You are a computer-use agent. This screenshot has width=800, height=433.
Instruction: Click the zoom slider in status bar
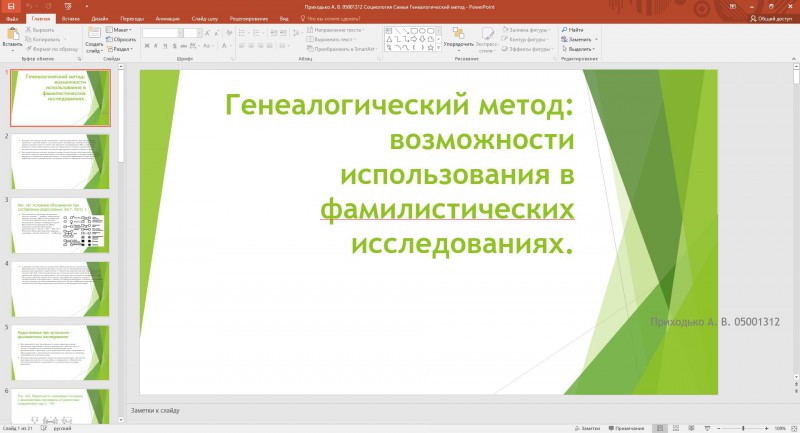click(743, 428)
